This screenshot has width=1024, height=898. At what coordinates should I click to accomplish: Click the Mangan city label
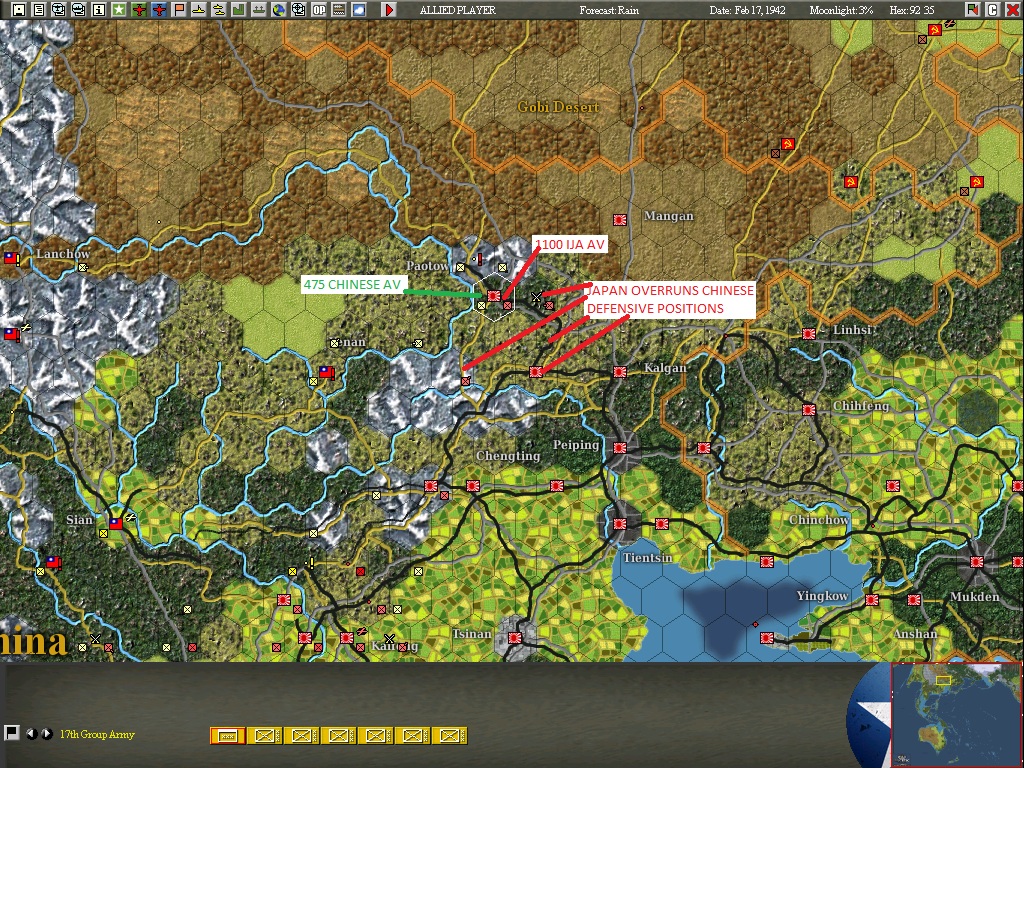click(669, 216)
